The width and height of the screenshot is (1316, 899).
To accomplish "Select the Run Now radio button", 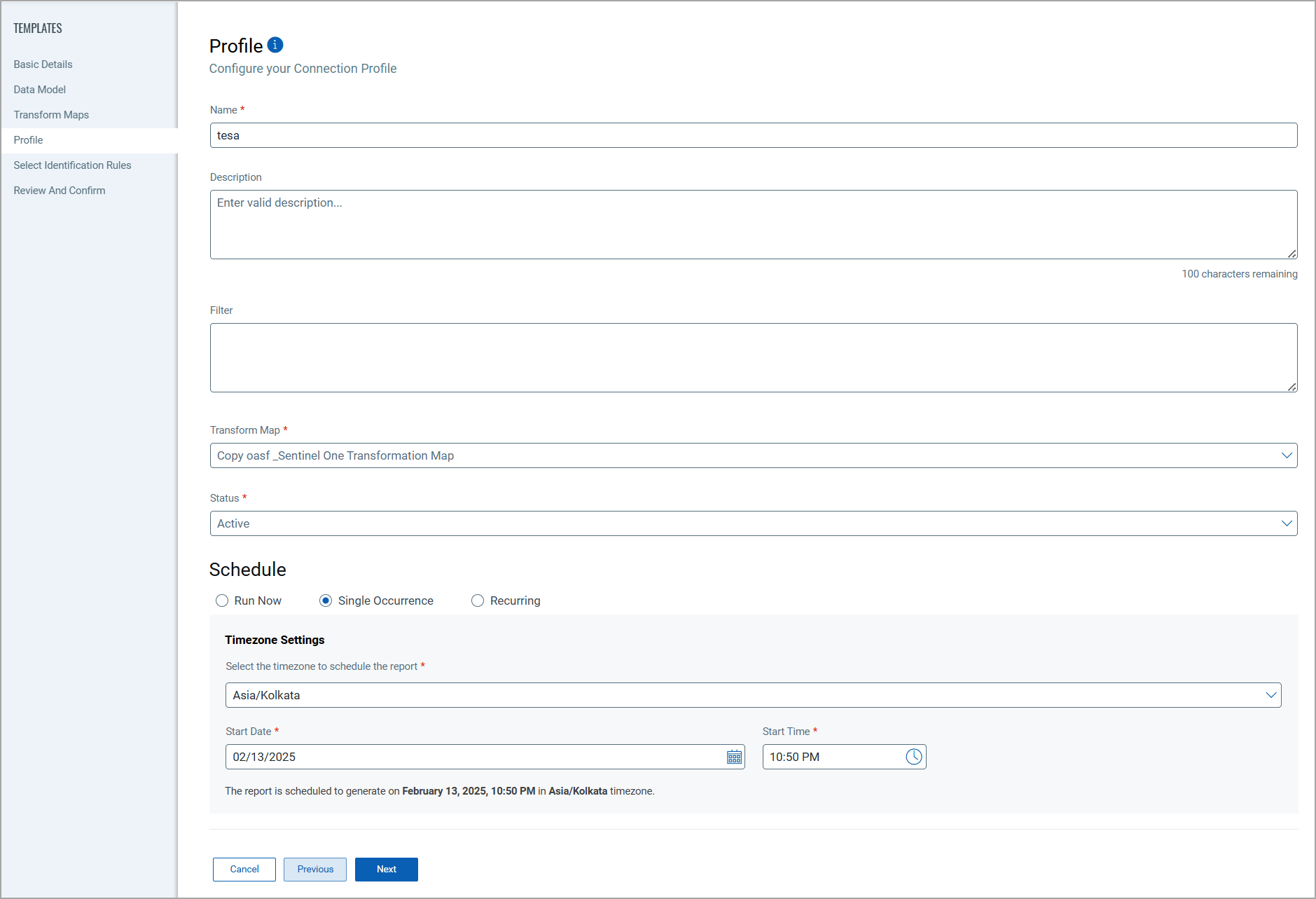I will pyautogui.click(x=222, y=601).
